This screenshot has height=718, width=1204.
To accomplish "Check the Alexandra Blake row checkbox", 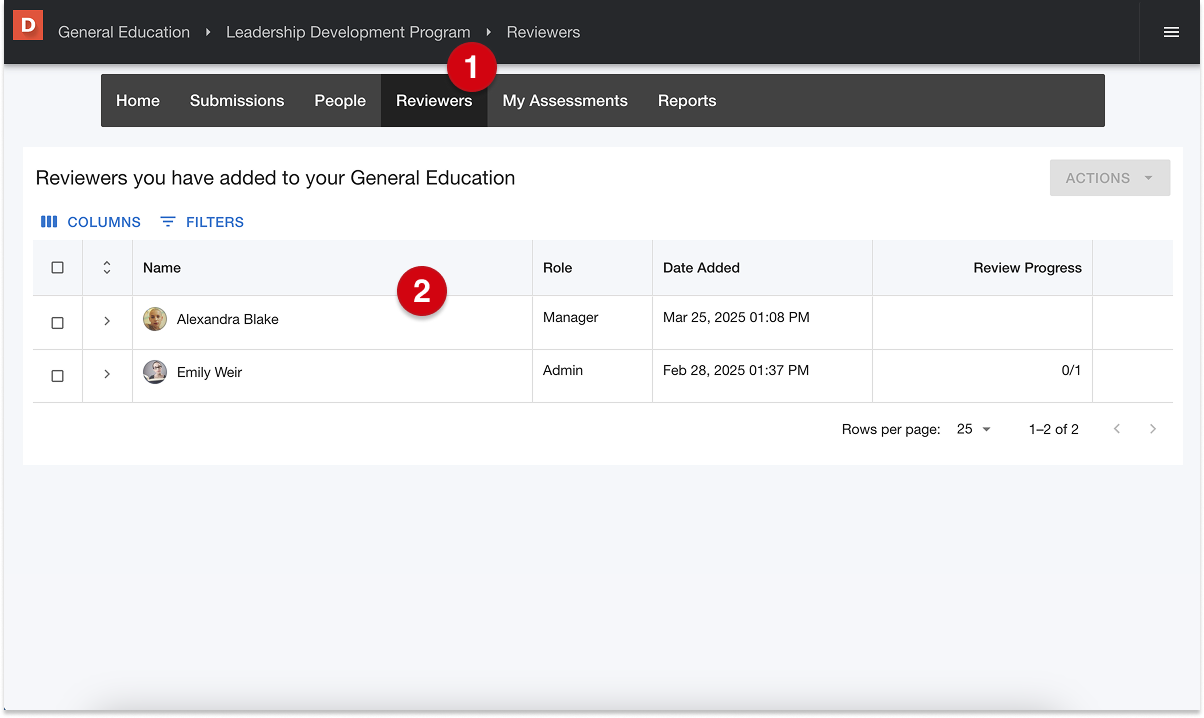I will (x=57, y=323).
